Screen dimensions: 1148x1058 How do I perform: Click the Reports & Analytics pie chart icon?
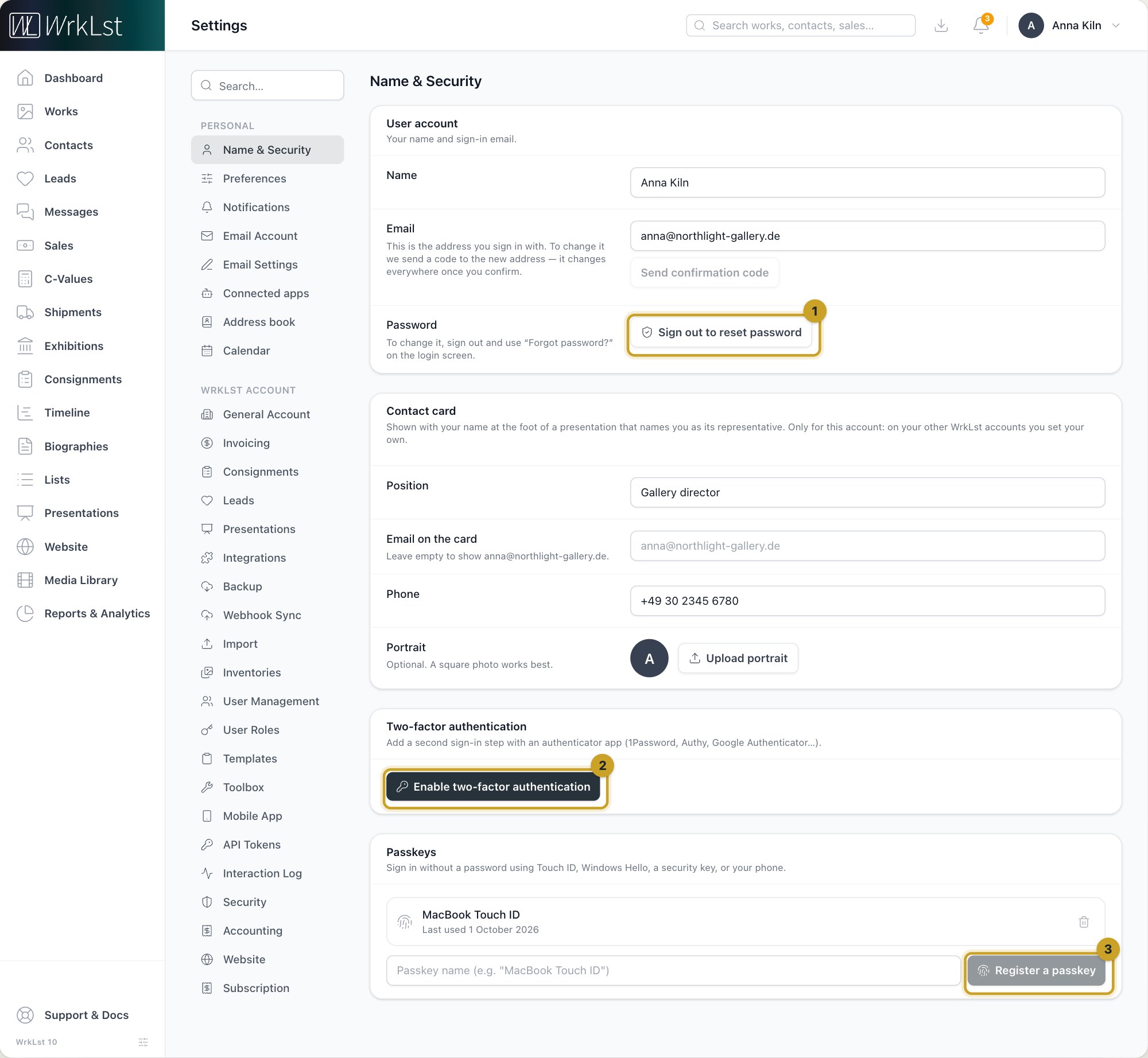click(25, 613)
